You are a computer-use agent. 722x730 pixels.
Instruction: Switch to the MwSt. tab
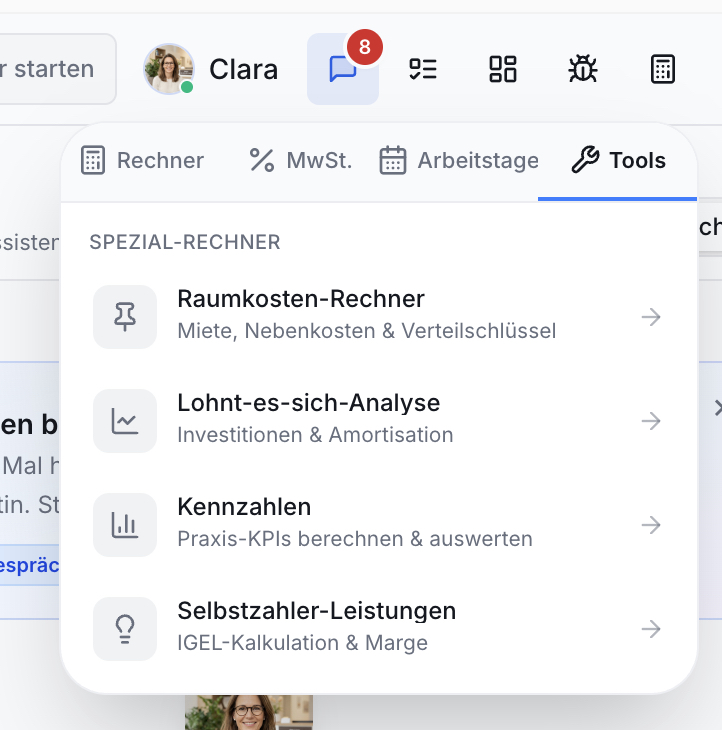[x=300, y=161]
